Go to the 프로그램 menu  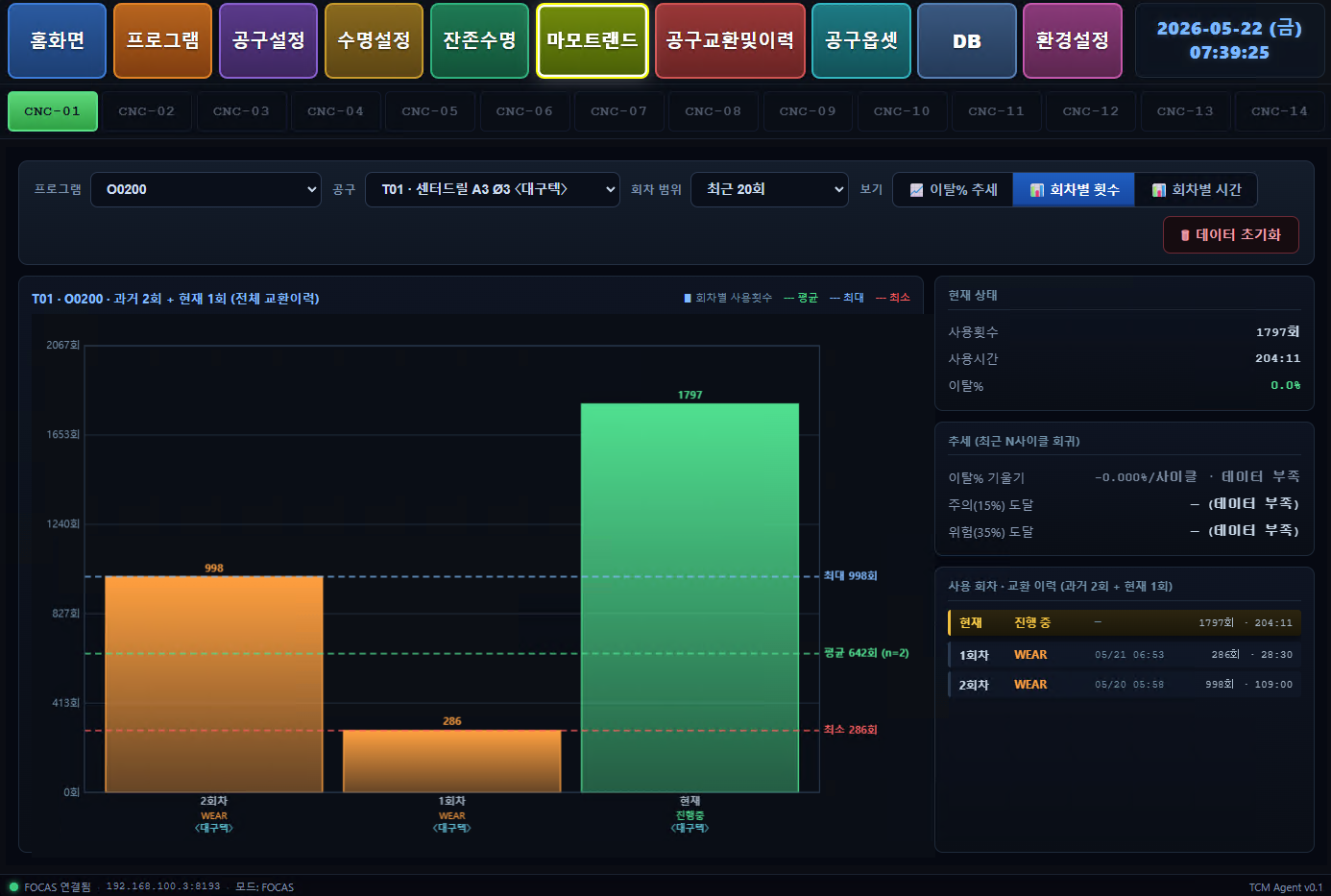click(x=162, y=40)
